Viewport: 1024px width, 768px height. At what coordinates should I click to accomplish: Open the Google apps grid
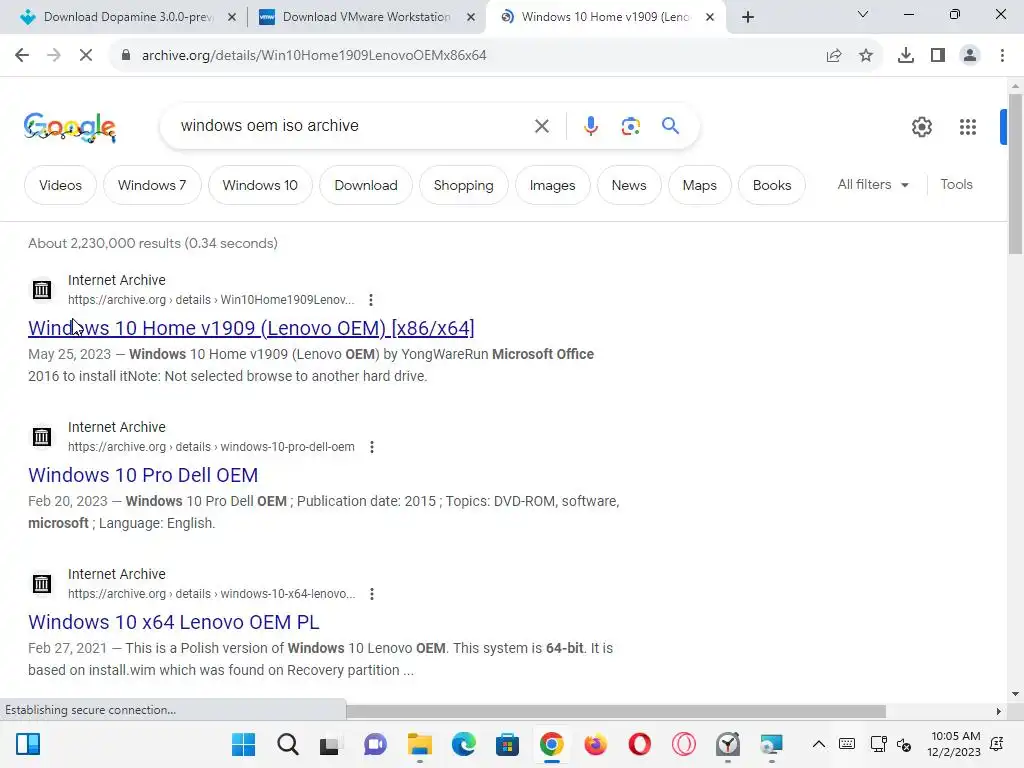(x=968, y=127)
